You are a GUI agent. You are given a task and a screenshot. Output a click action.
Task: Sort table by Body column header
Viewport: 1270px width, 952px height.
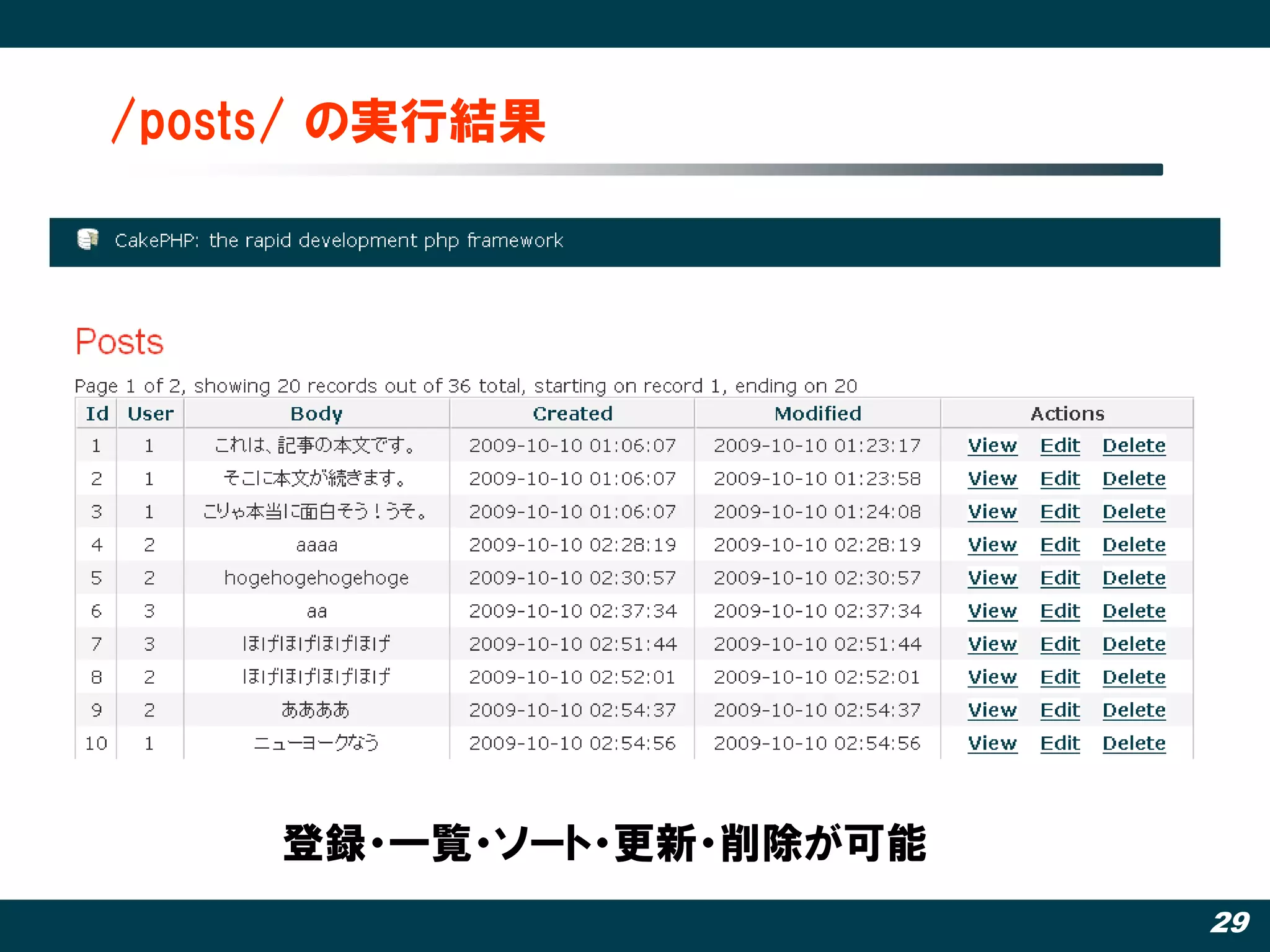(316, 414)
